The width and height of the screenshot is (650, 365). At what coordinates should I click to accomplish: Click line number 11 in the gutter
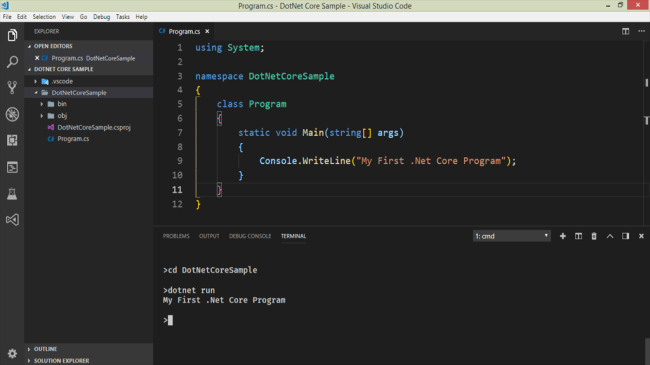click(177, 190)
